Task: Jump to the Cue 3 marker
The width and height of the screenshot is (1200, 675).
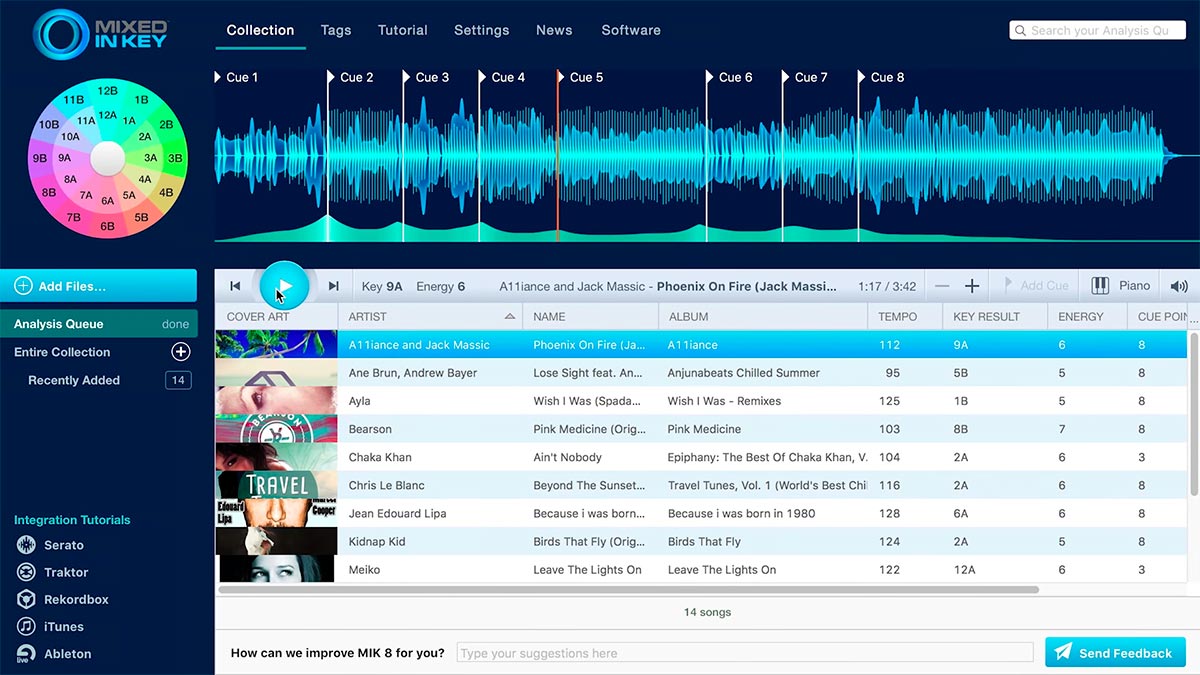Action: coord(427,77)
